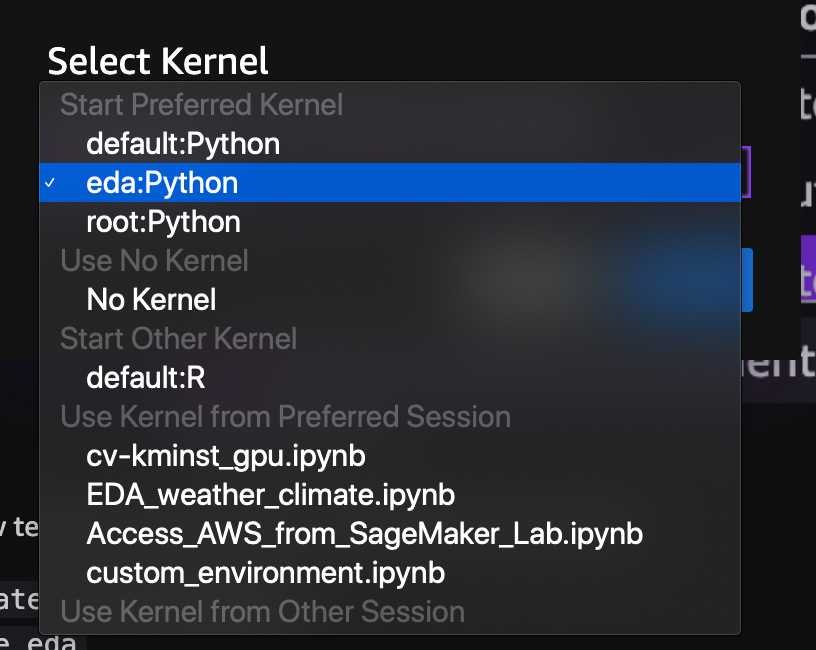The image size is (816, 650).
Task: Select custom_environment.ipynb session kernel
Action: pyautogui.click(x=390, y=573)
